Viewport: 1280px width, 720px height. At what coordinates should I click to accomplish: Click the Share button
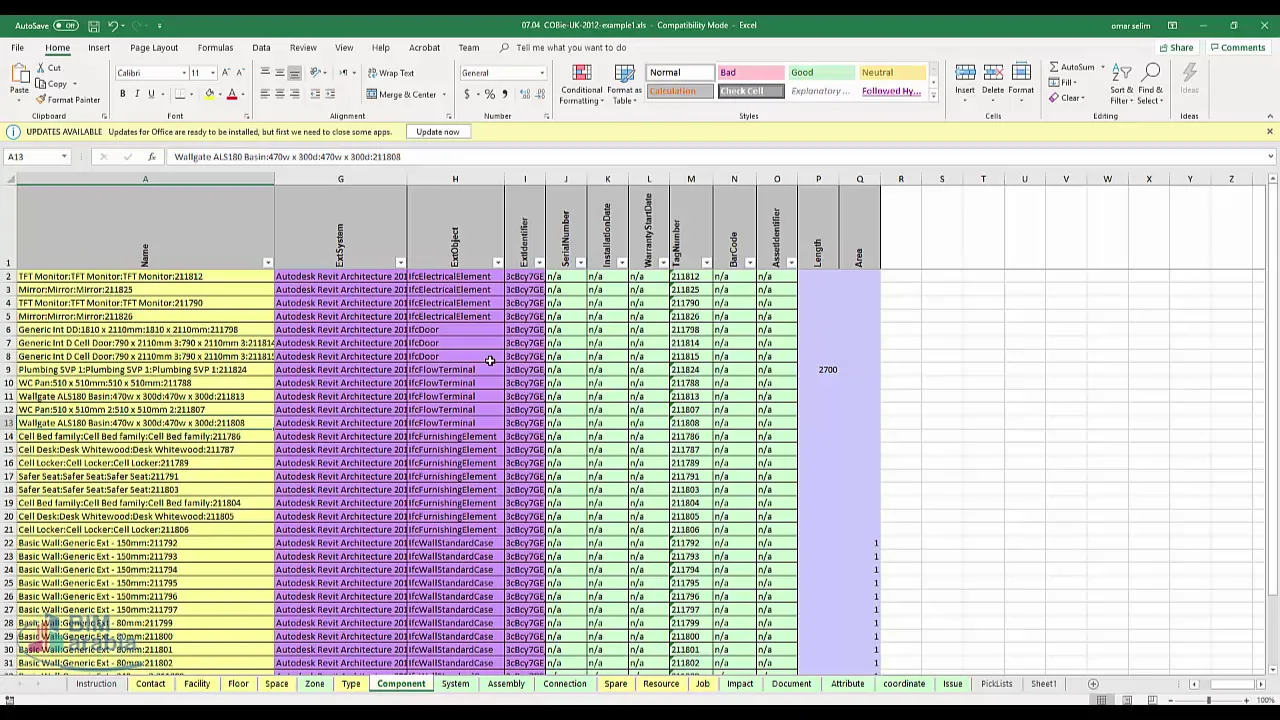pyautogui.click(x=1176, y=48)
